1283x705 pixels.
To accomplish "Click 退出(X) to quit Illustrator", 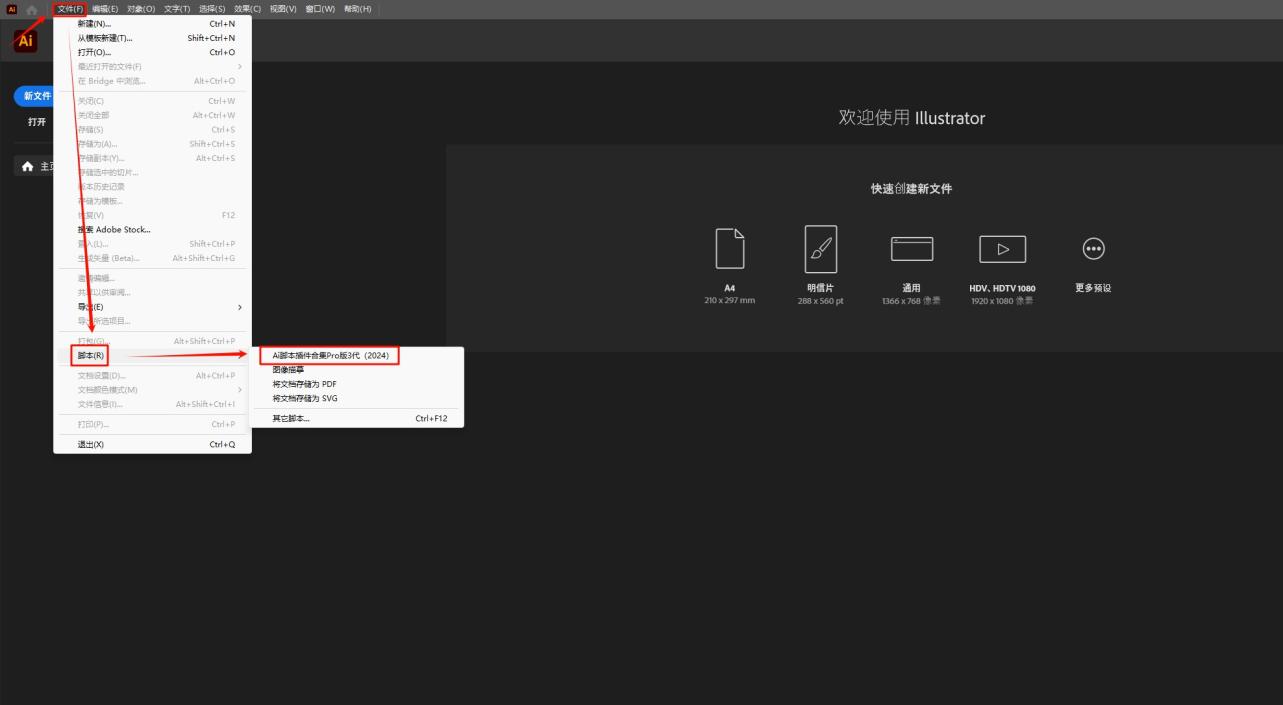I will (91, 445).
